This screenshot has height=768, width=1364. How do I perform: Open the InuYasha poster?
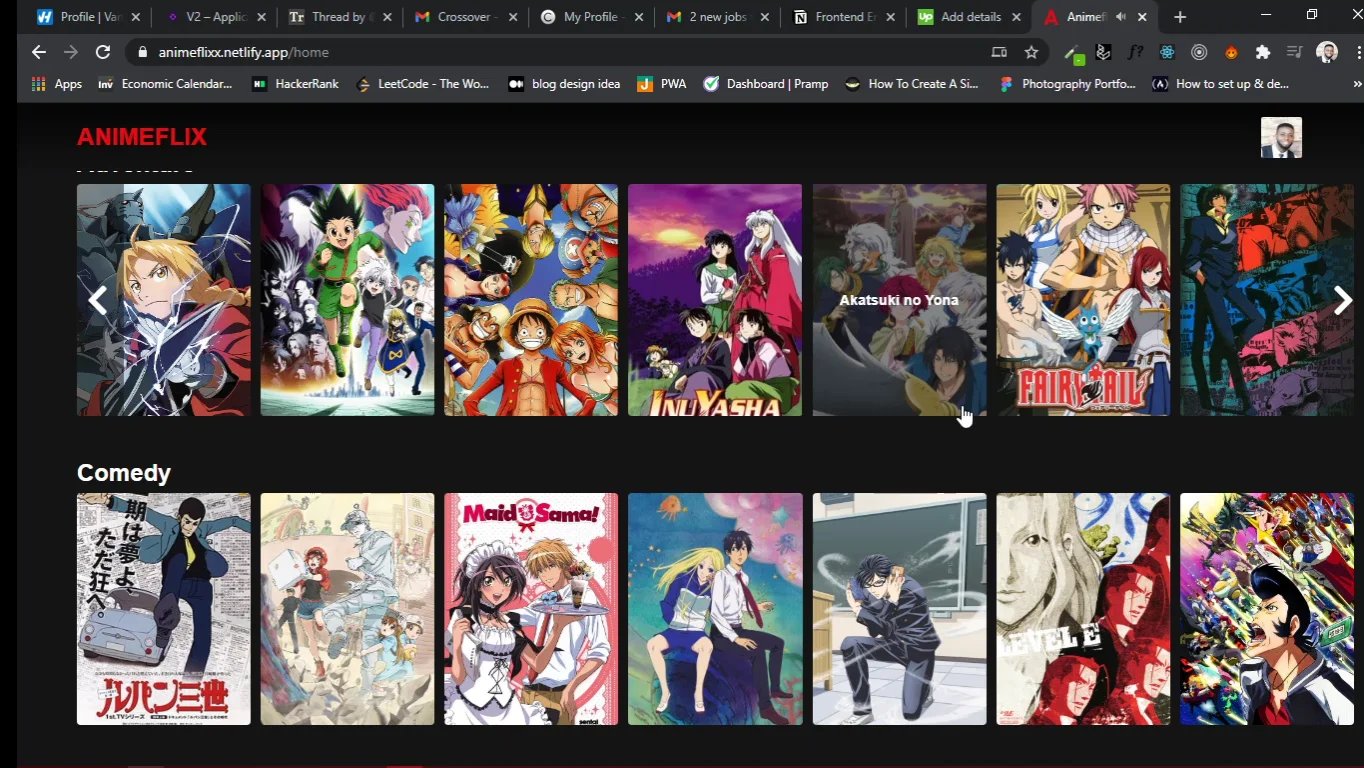(715, 300)
